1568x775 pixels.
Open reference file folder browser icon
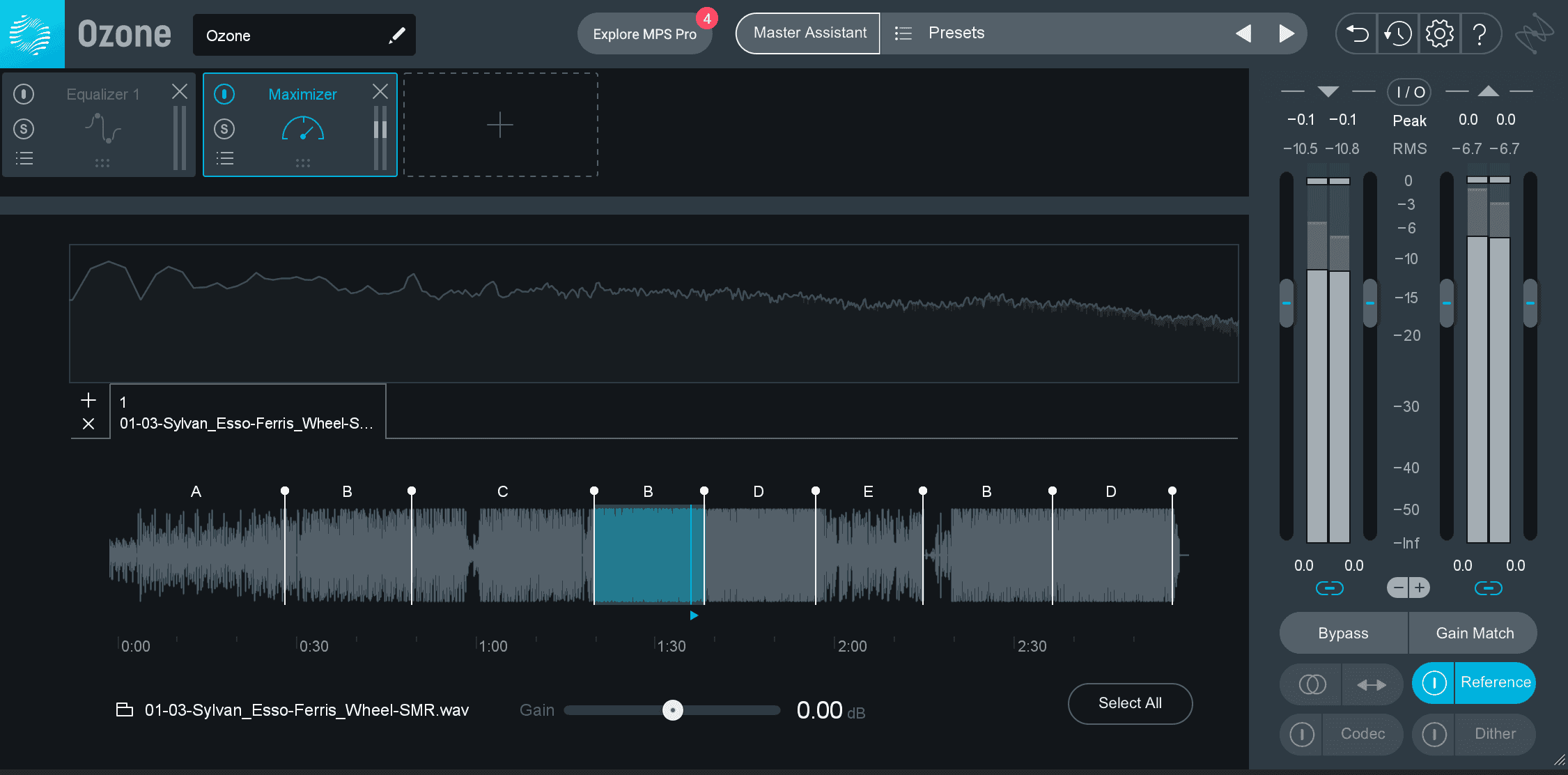click(124, 710)
